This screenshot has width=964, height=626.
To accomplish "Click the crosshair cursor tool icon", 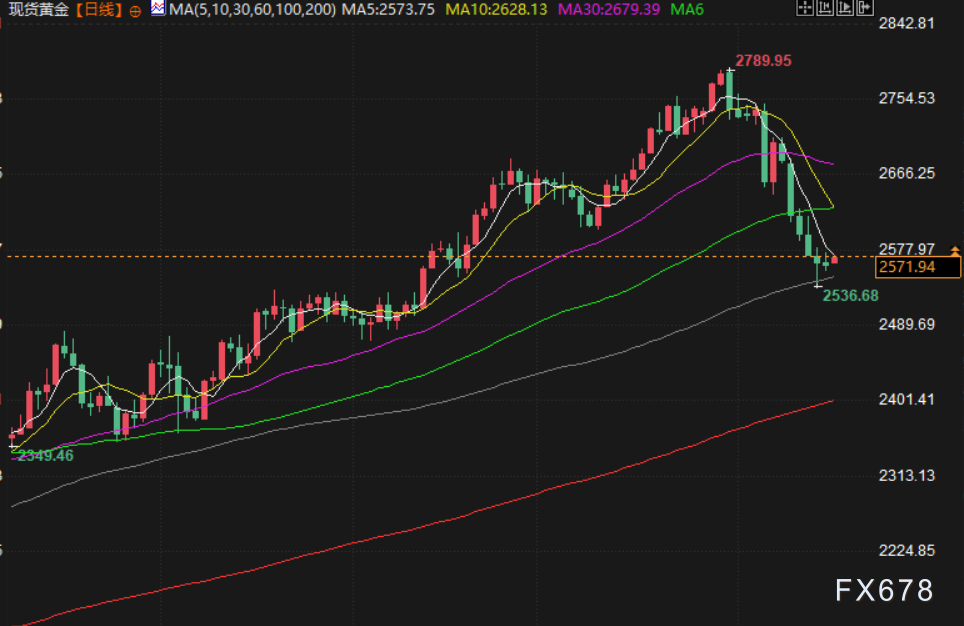I will [806, 10].
